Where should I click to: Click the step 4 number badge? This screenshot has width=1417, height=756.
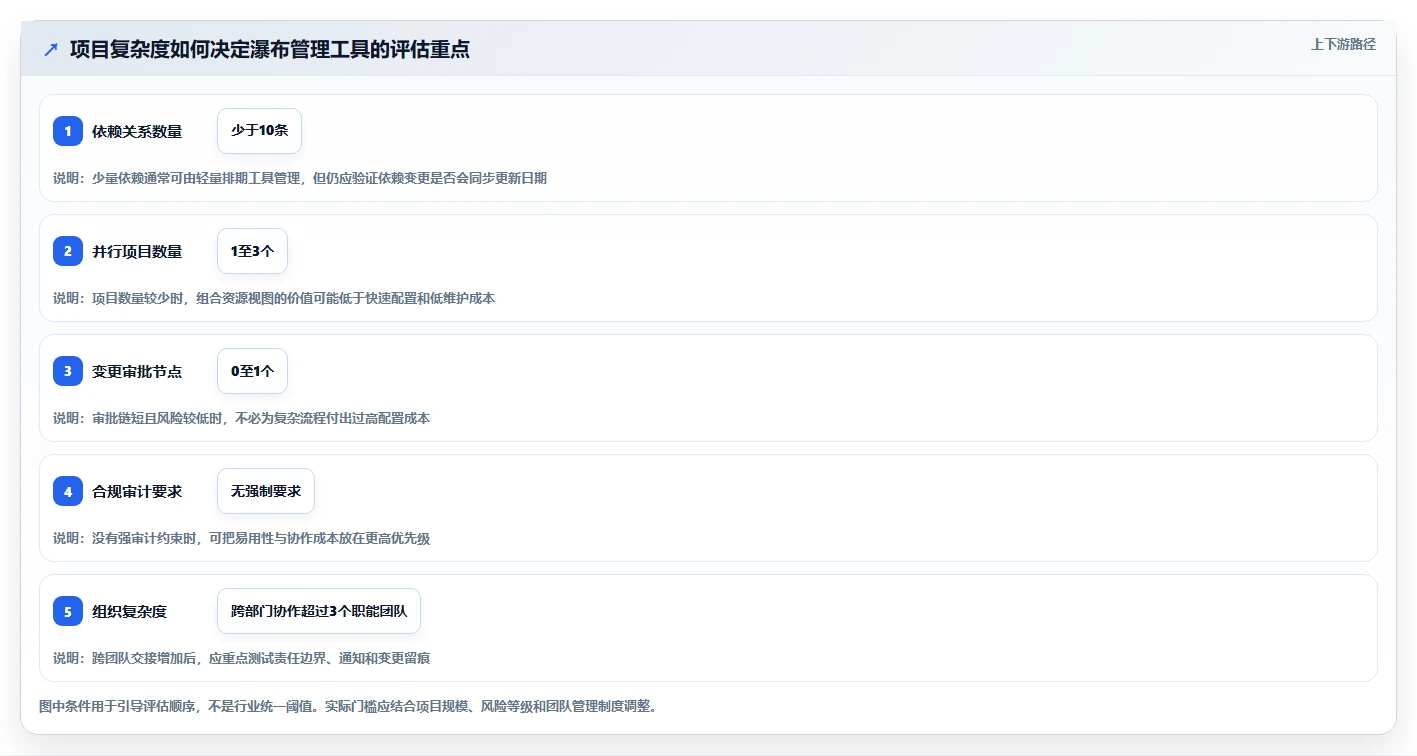(x=68, y=491)
